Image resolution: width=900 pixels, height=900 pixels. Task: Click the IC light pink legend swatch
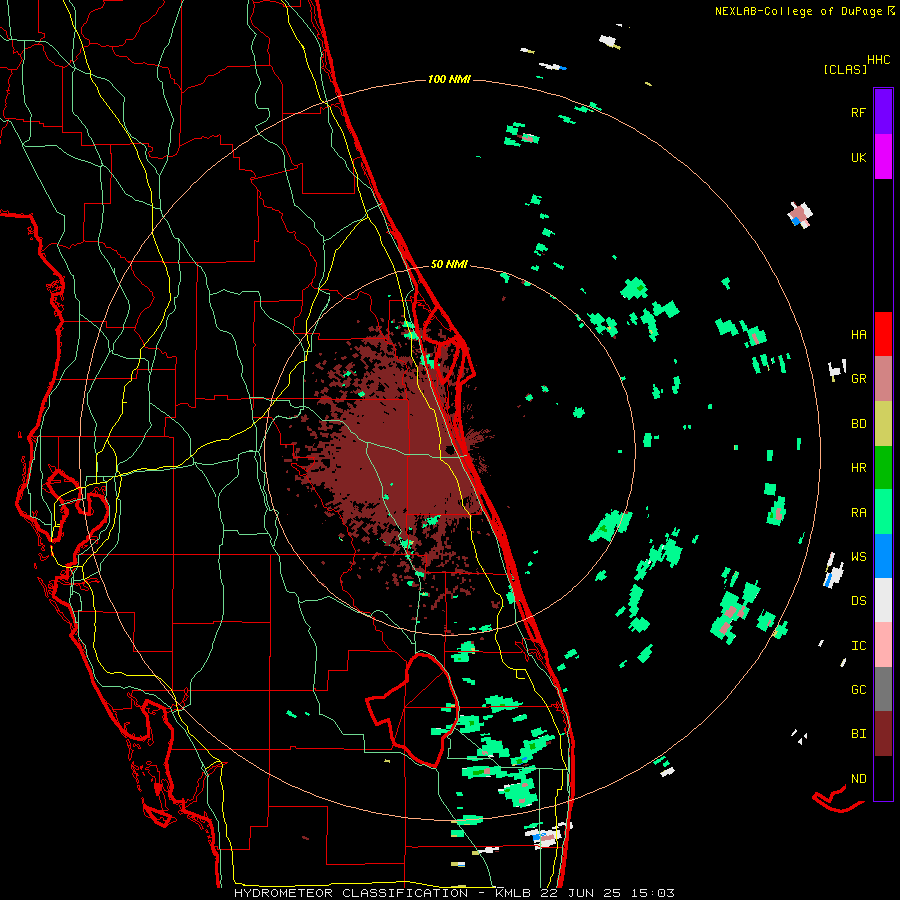[883, 645]
